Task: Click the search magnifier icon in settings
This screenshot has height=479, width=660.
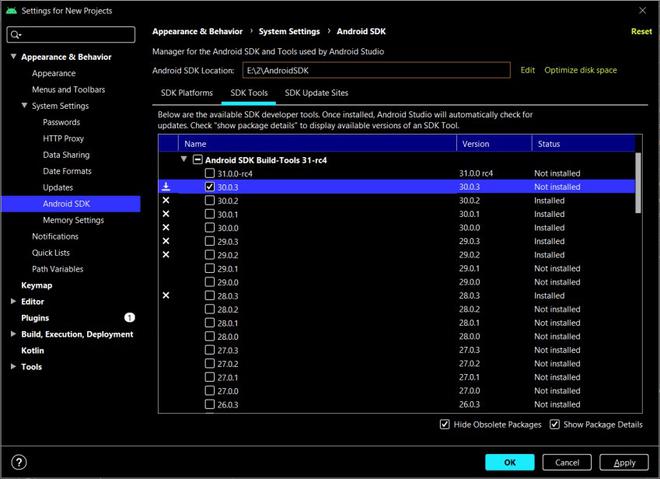Action: (x=15, y=35)
